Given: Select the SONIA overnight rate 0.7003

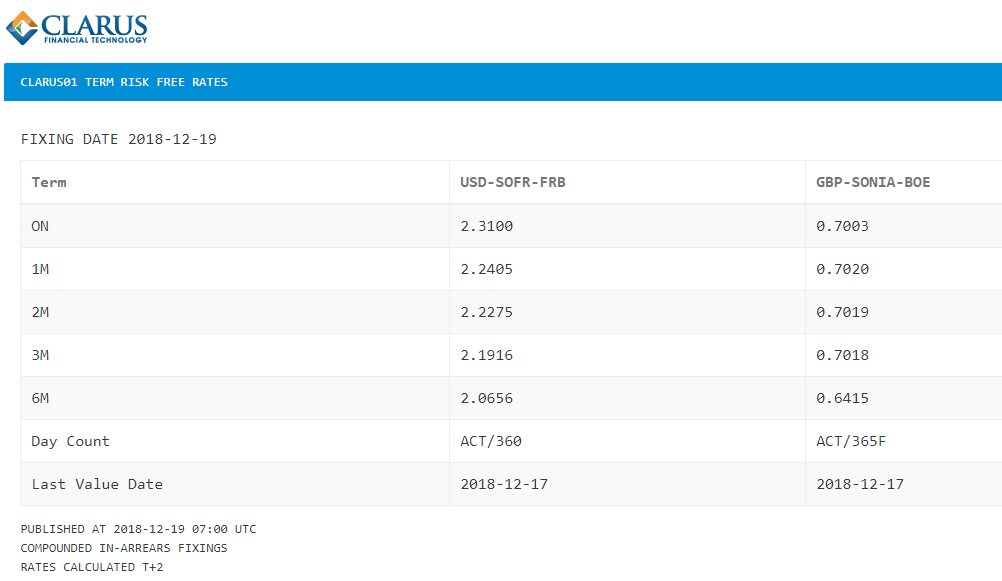Looking at the screenshot, I should point(842,226).
